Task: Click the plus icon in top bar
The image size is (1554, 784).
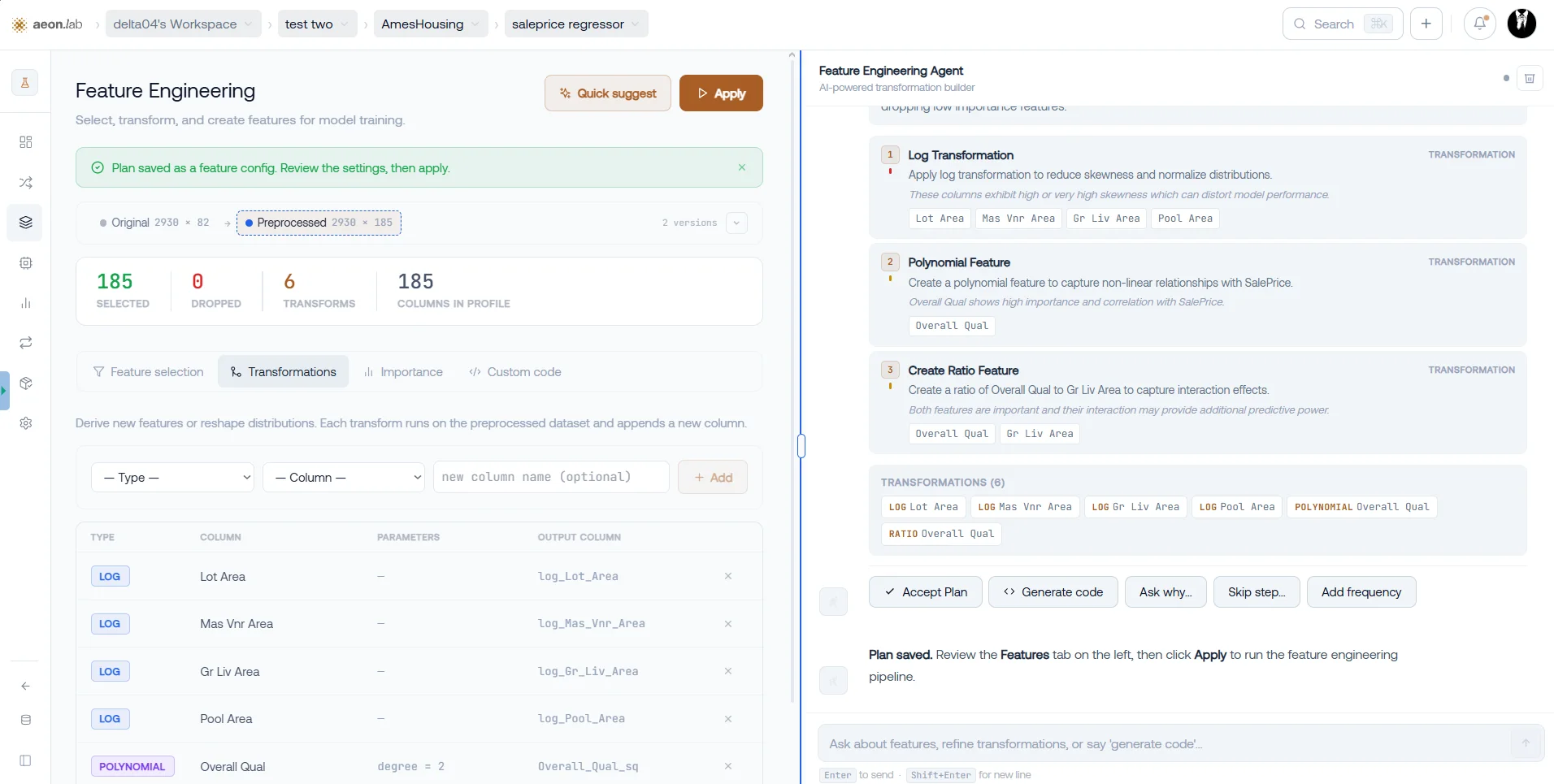Action: [1426, 24]
